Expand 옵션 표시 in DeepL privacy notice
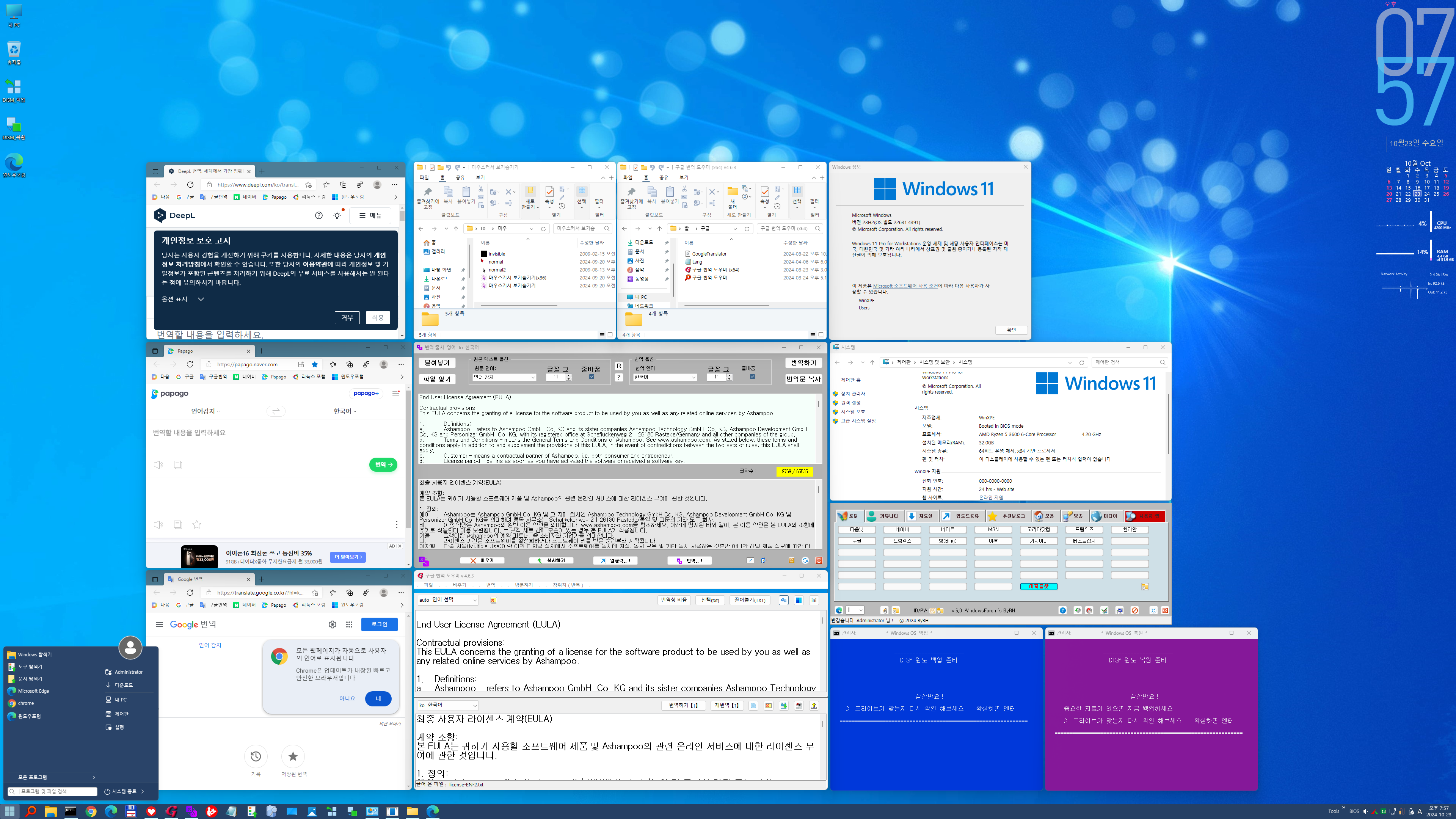The image size is (1456, 819). coord(182,299)
